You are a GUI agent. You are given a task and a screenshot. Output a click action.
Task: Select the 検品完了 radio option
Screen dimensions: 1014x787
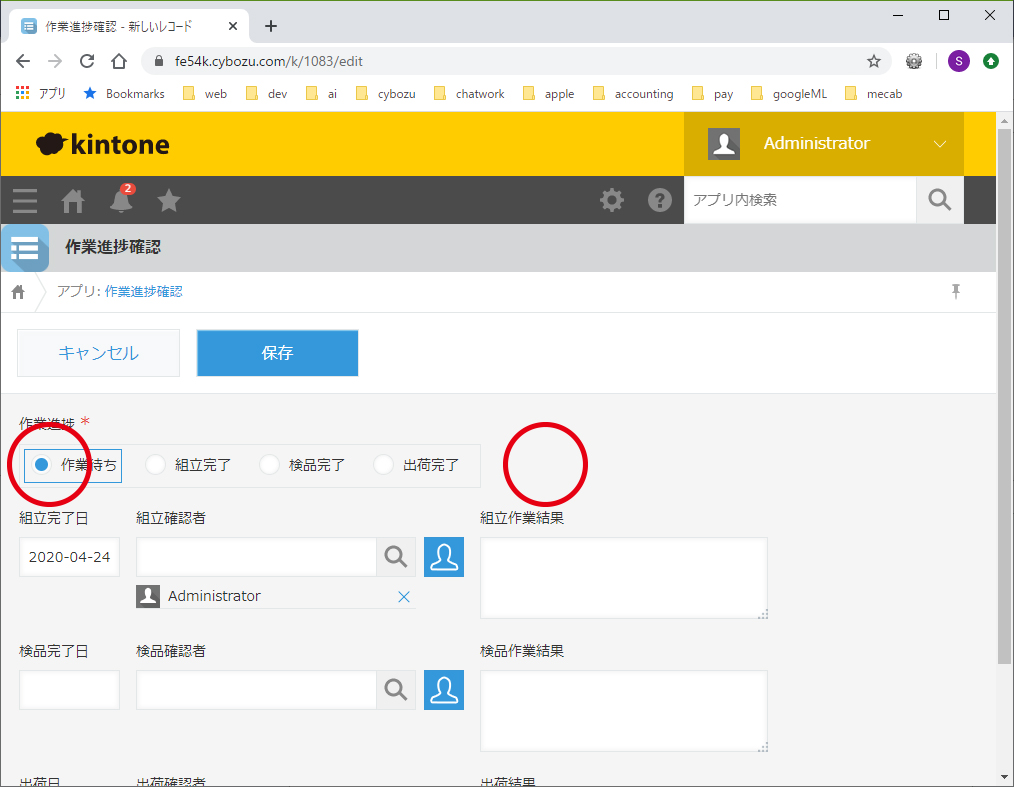[x=269, y=465]
